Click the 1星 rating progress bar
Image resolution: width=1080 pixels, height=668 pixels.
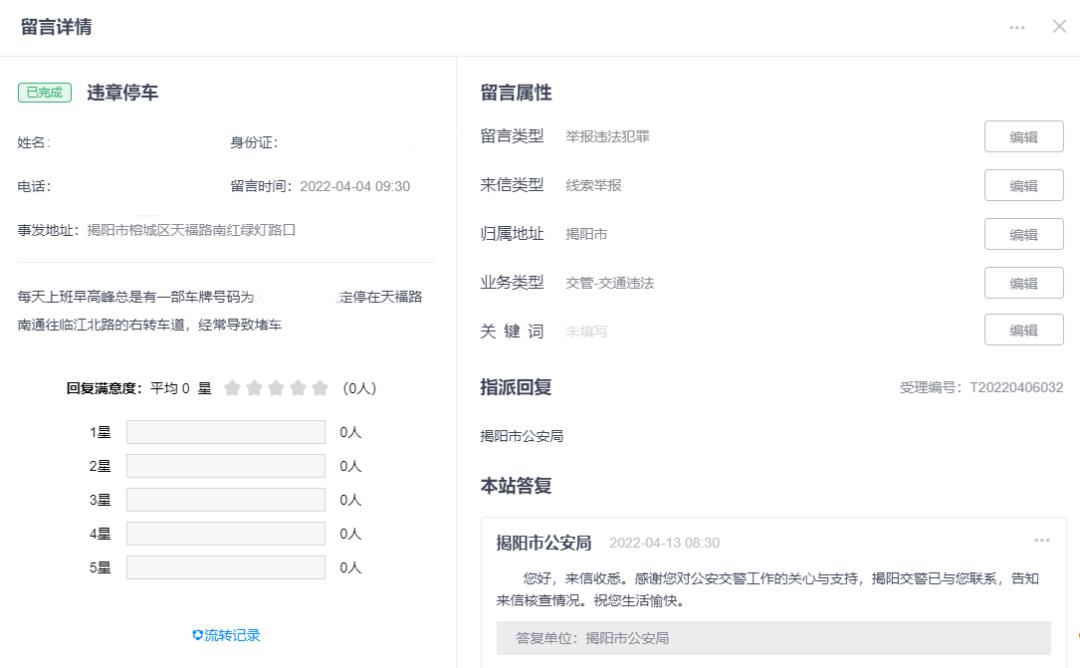(225, 433)
